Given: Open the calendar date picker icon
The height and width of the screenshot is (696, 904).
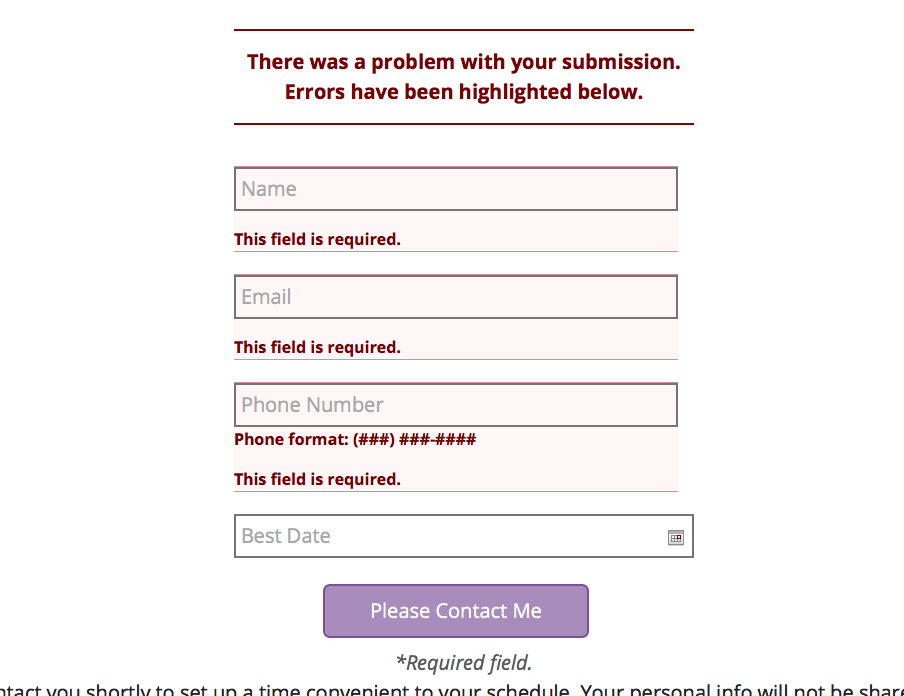Looking at the screenshot, I should click(x=676, y=537).
